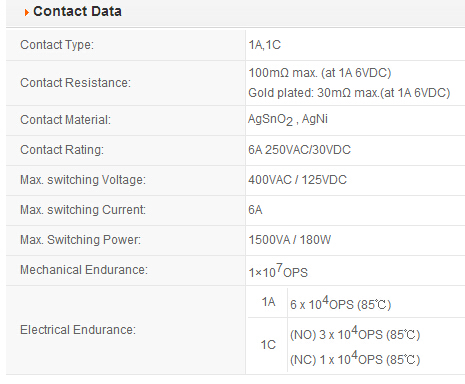Click the Contact Rating label

pyautogui.click(x=62, y=150)
